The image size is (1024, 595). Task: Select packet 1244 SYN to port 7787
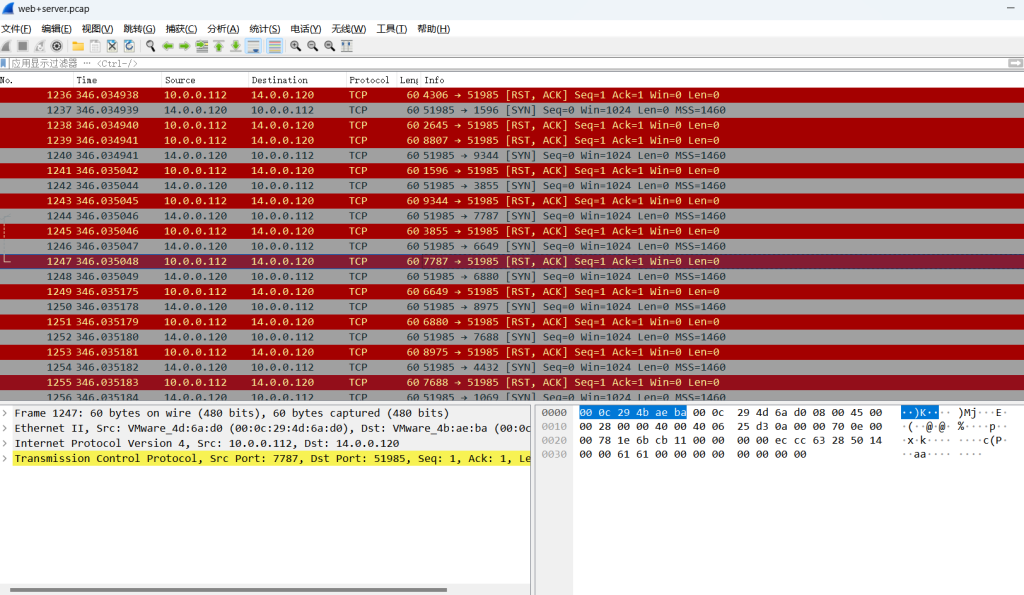click(512, 216)
